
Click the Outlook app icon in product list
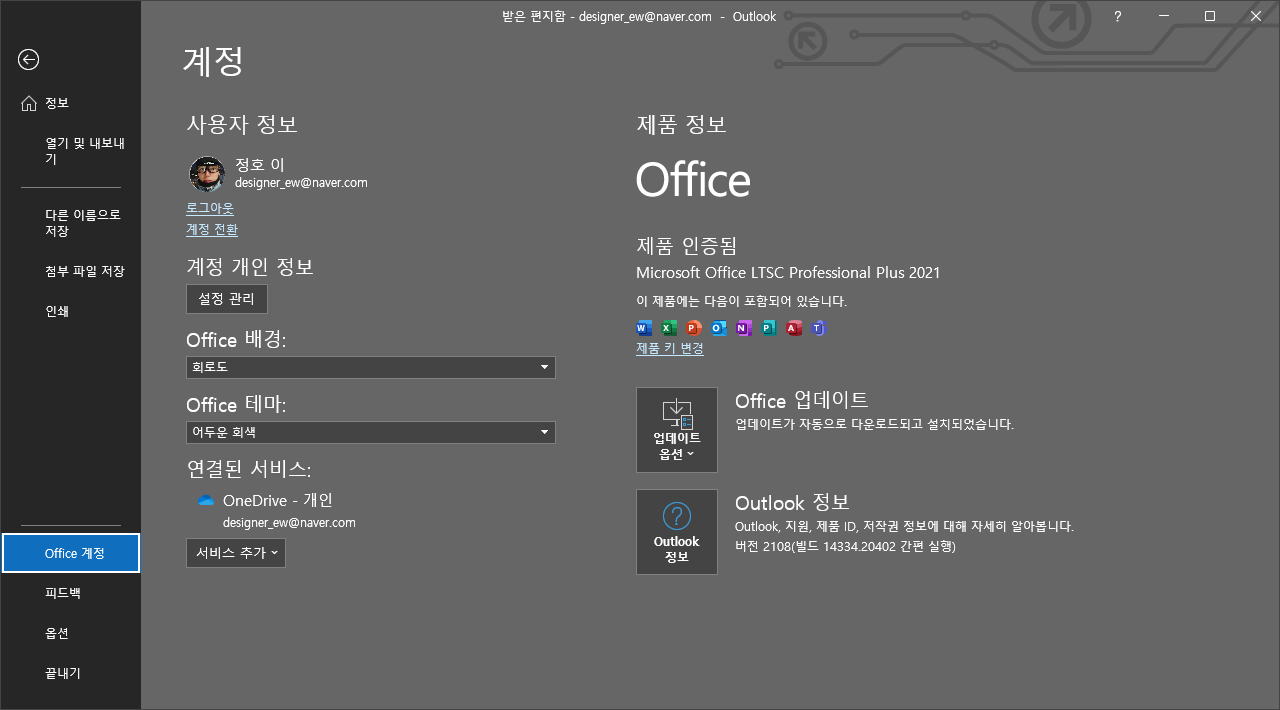click(x=719, y=328)
